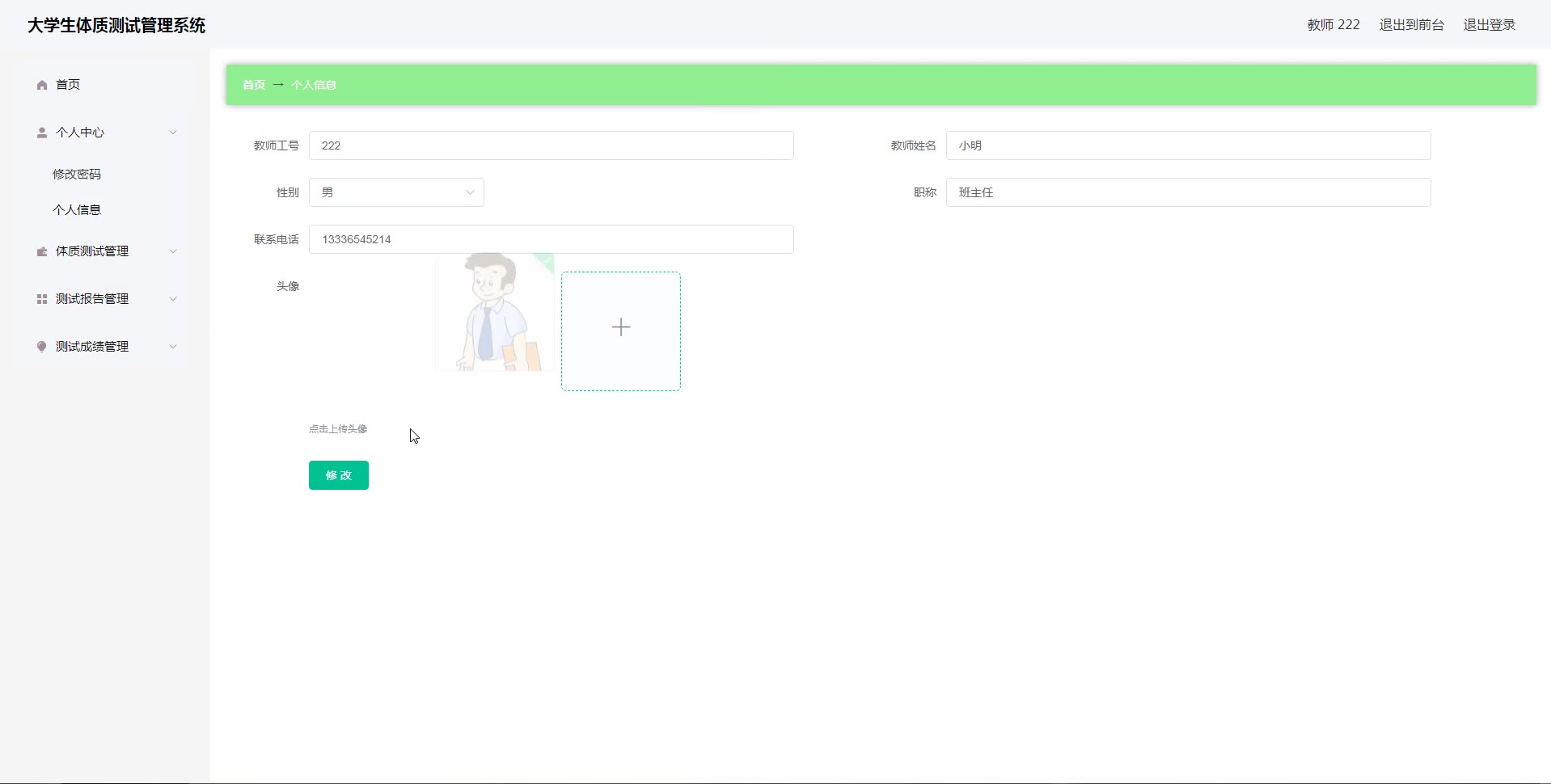This screenshot has width=1551, height=784.
Task: Click the 点击上传头像 hint text
Action: [338, 429]
